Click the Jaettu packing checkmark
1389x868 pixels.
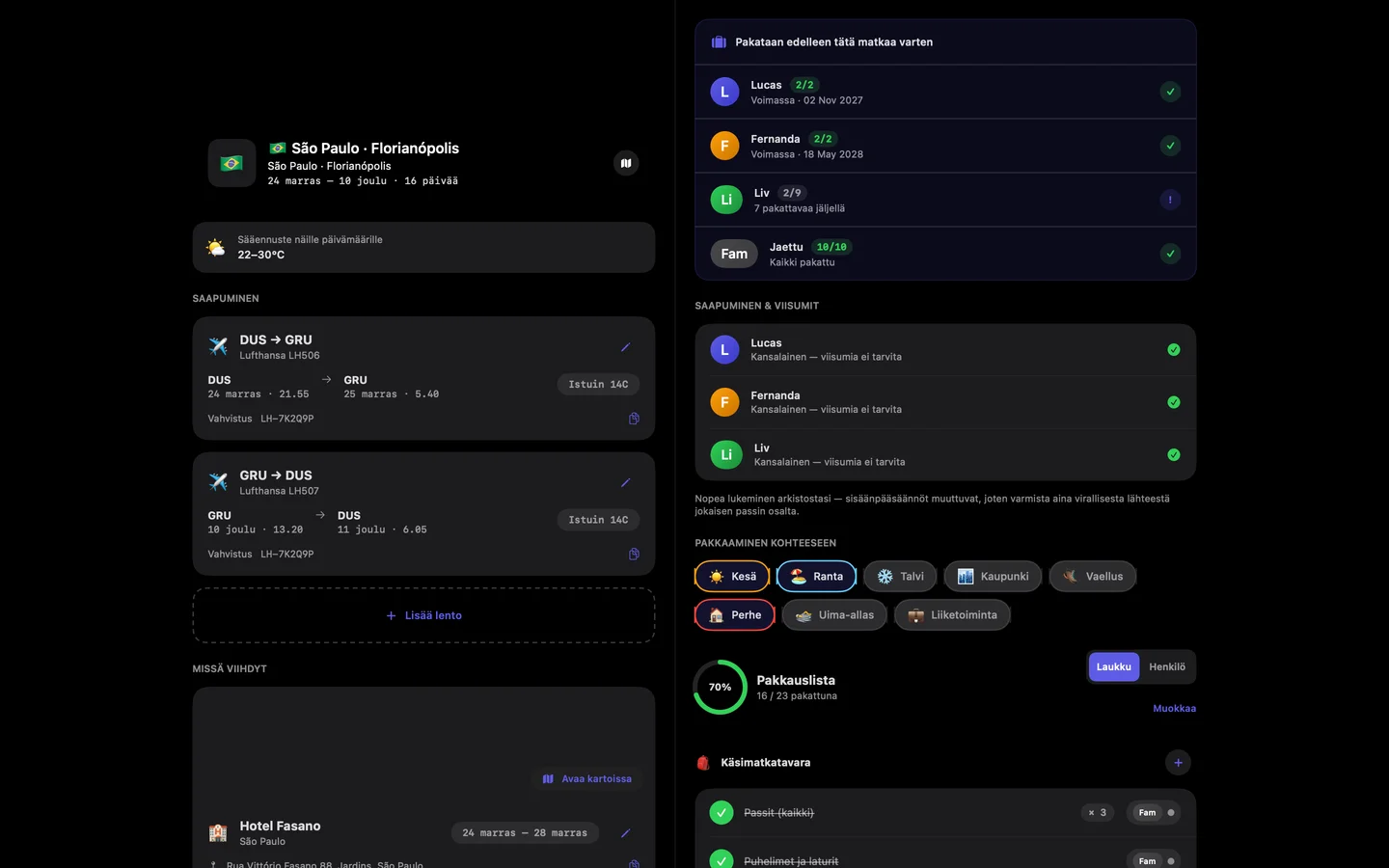[1170, 254]
